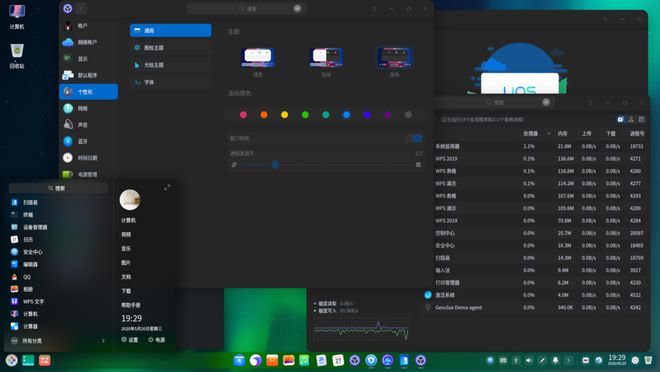Sort by the 处理器 column dropdown arrow

pyautogui.click(x=549, y=133)
